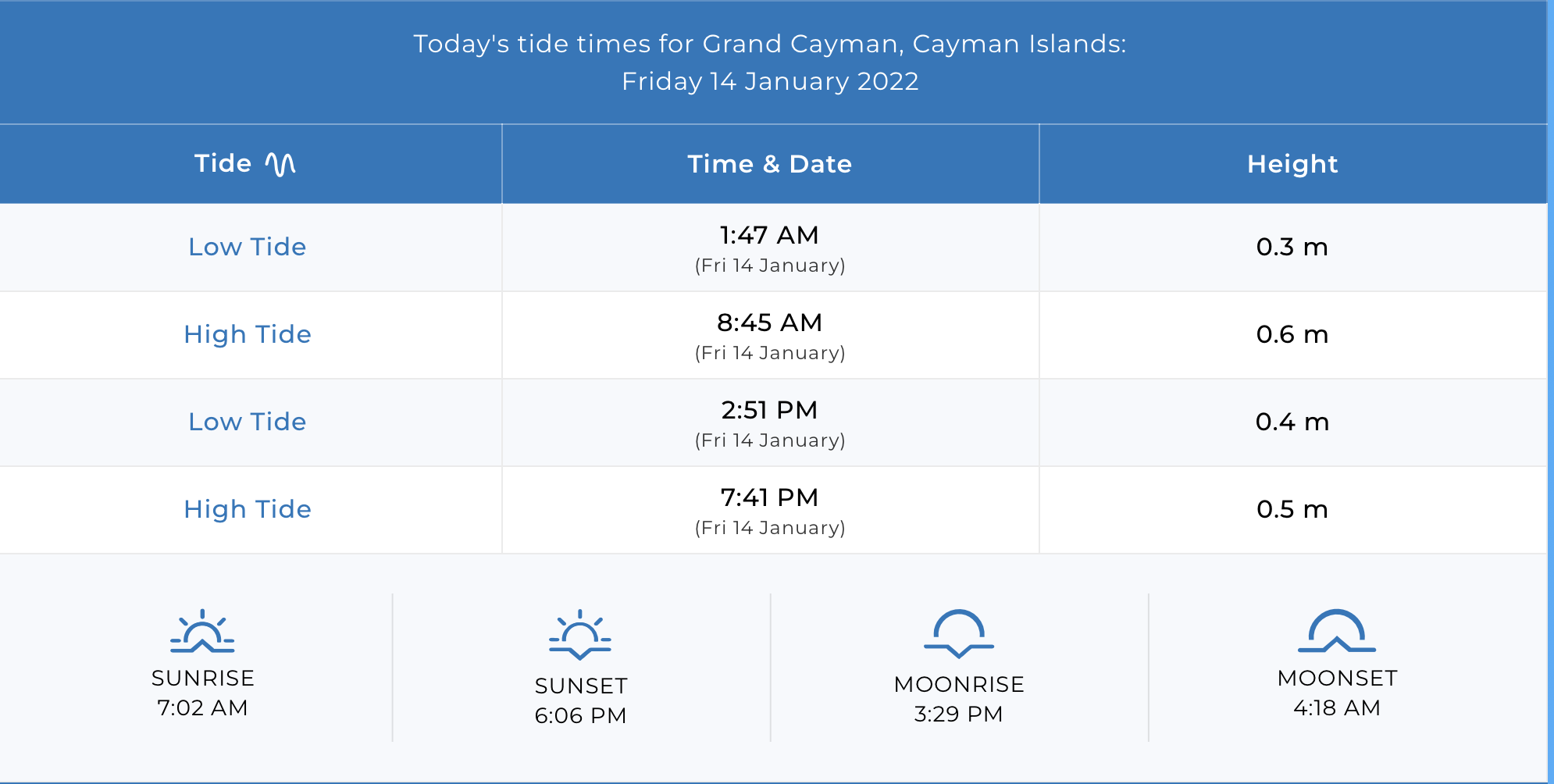Viewport: 1554px width, 784px height.
Task: Click the moonset icon
Action: point(1336,632)
